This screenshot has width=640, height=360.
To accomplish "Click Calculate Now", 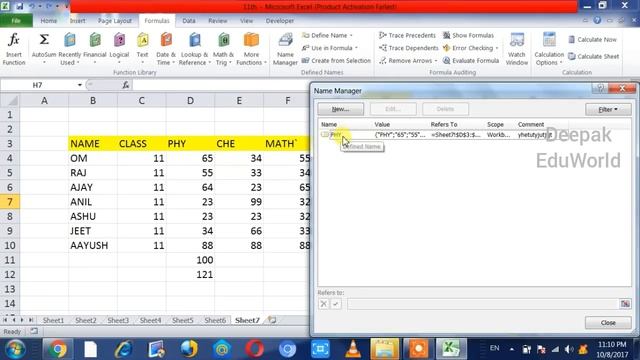I will 592,40.
